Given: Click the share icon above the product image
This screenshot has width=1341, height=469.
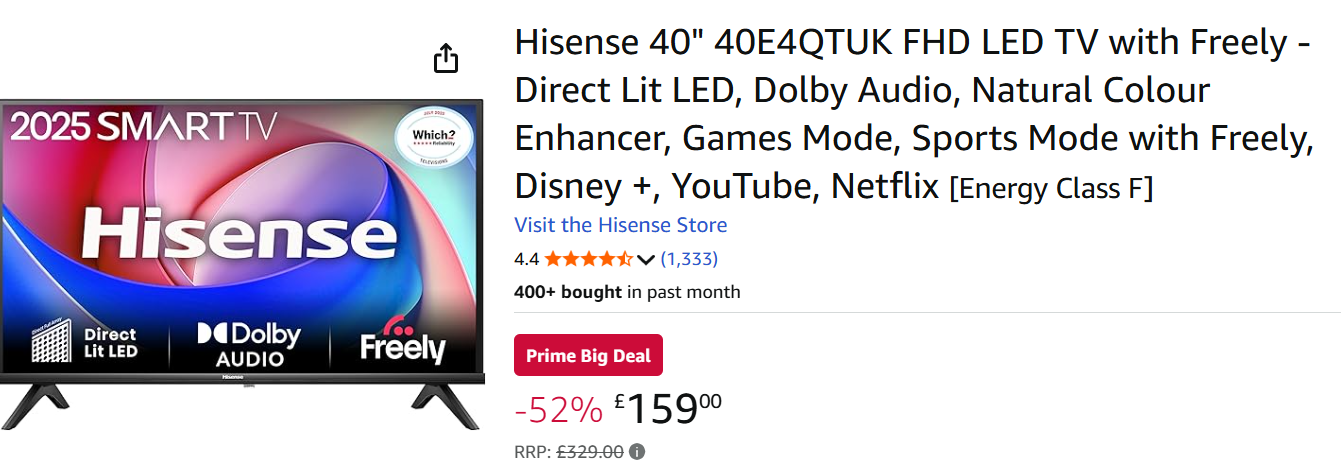Looking at the screenshot, I should [446, 58].
